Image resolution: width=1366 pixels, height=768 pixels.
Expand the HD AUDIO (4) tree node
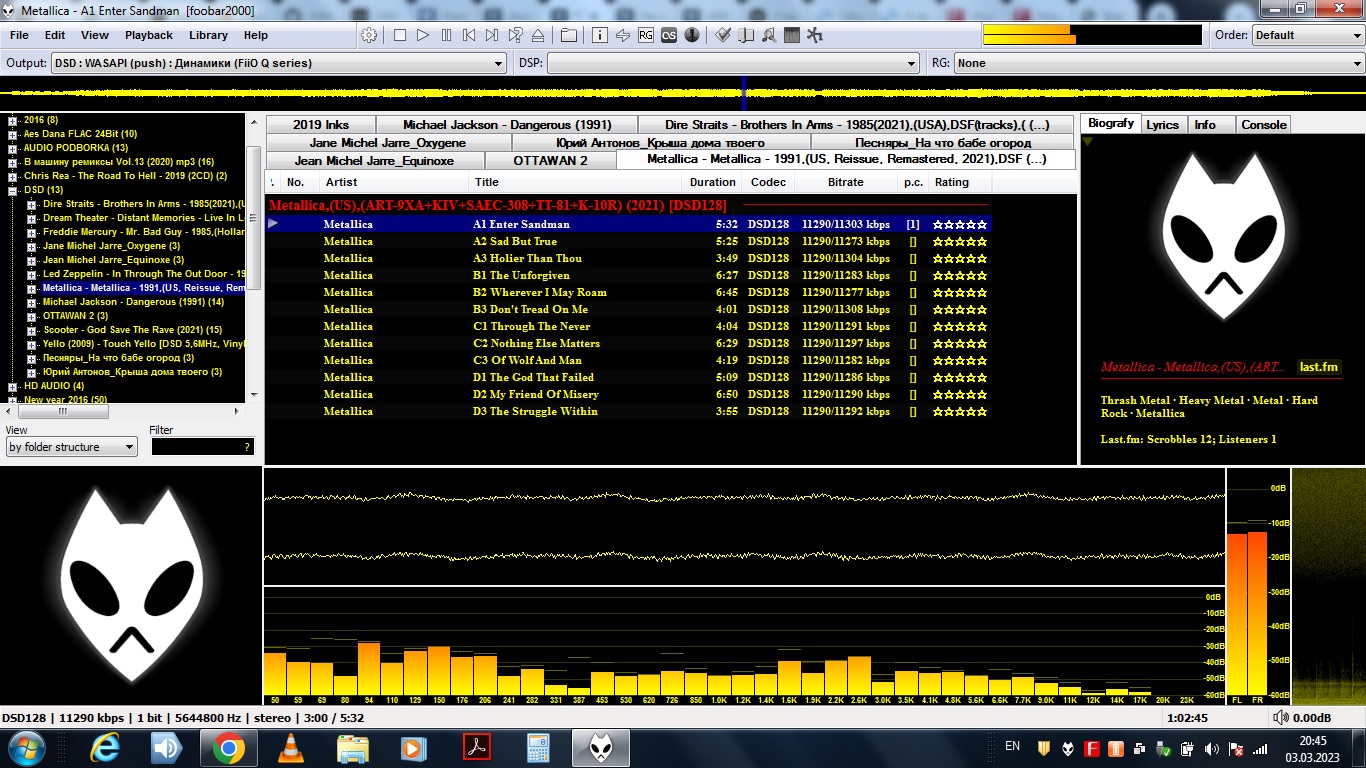(13, 386)
